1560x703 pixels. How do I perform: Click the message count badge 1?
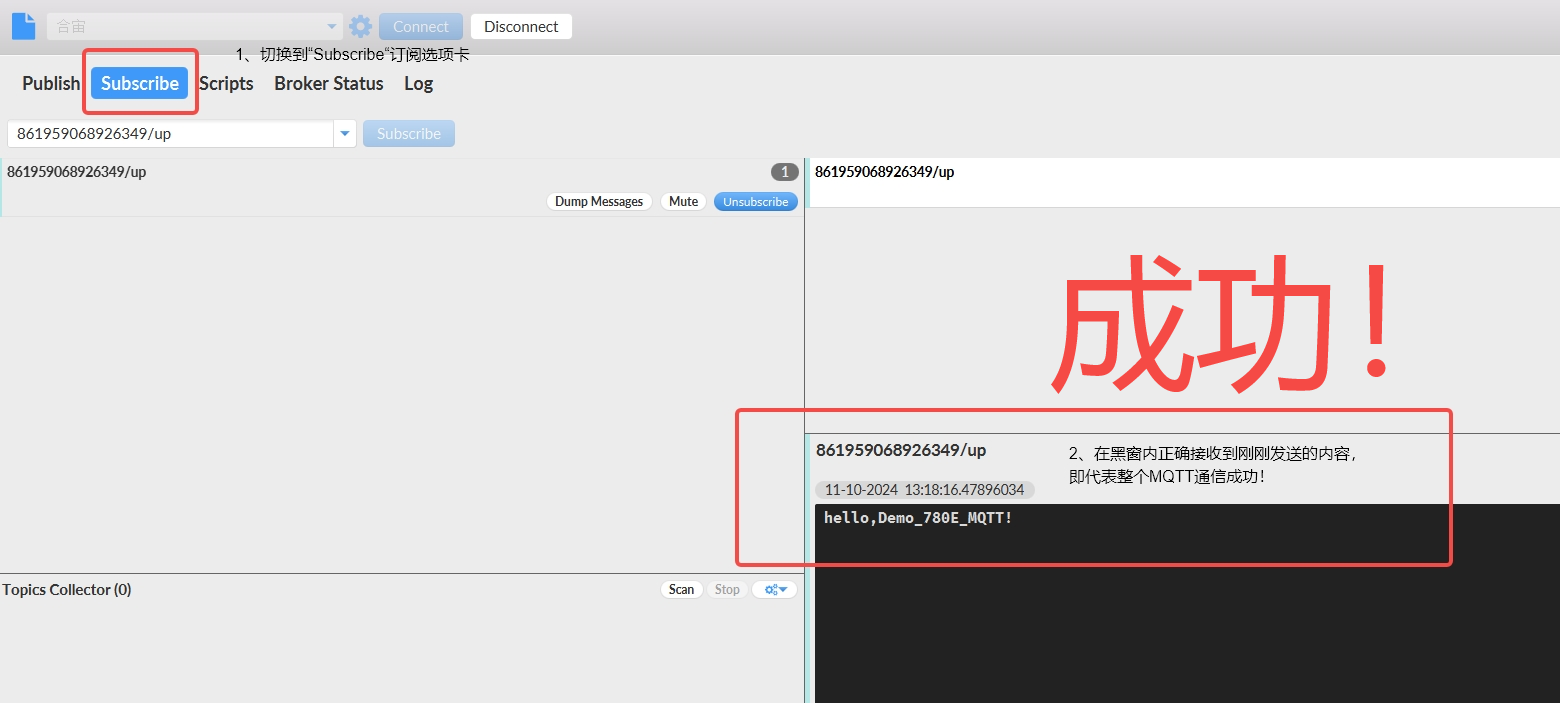785,172
